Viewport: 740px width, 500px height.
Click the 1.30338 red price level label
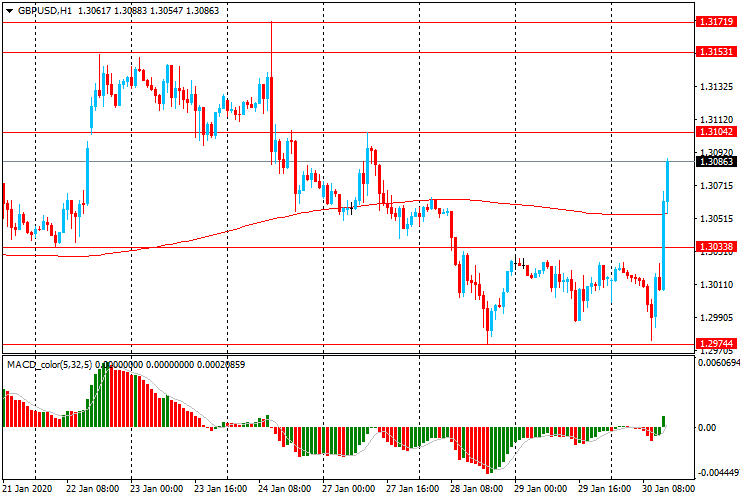716,246
